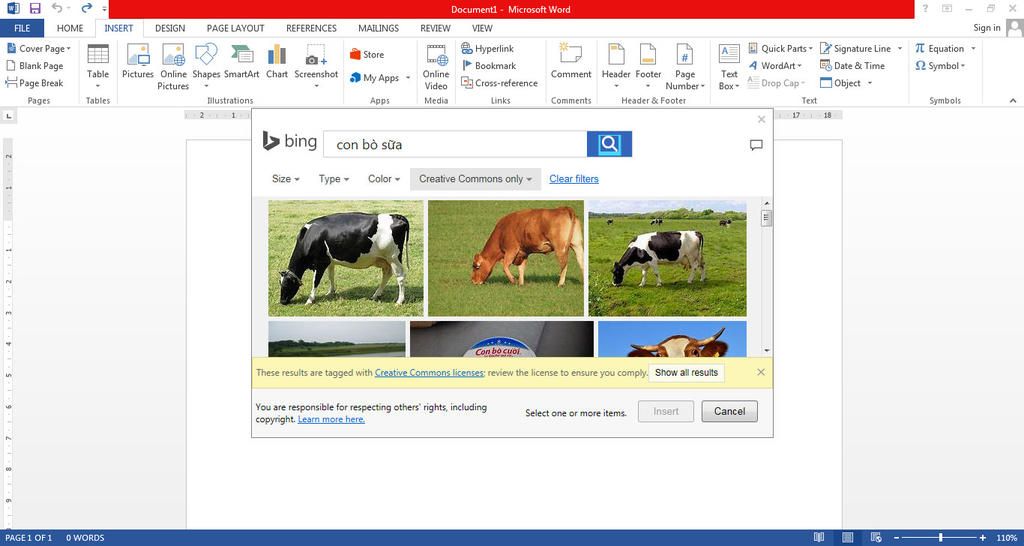Viewport: 1024px width, 546px height.
Task: Select the brown cow image thumbnail
Action: [x=506, y=258]
